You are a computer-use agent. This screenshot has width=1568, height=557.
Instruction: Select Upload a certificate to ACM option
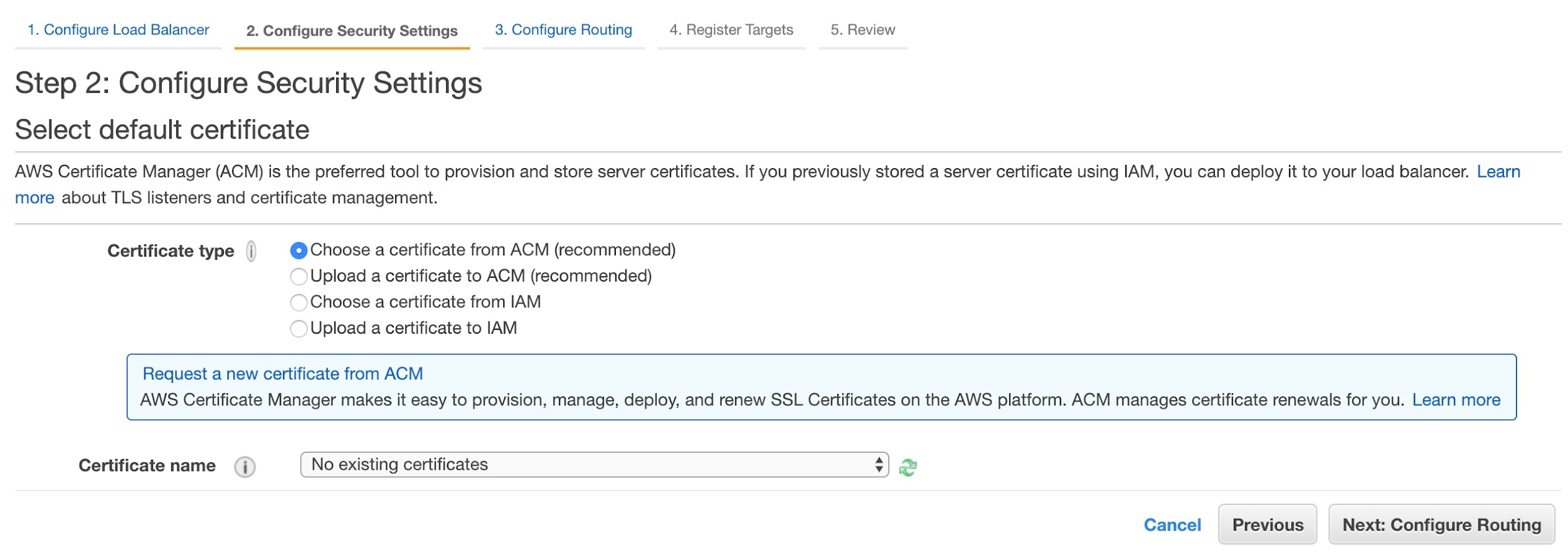299,277
